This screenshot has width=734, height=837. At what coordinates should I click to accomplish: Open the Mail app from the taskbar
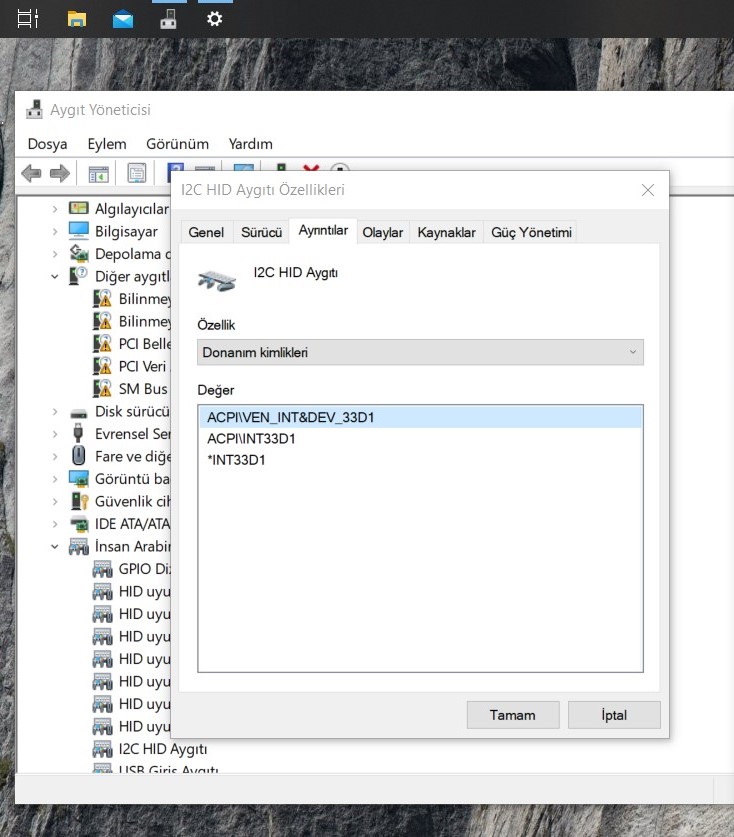coord(123,18)
